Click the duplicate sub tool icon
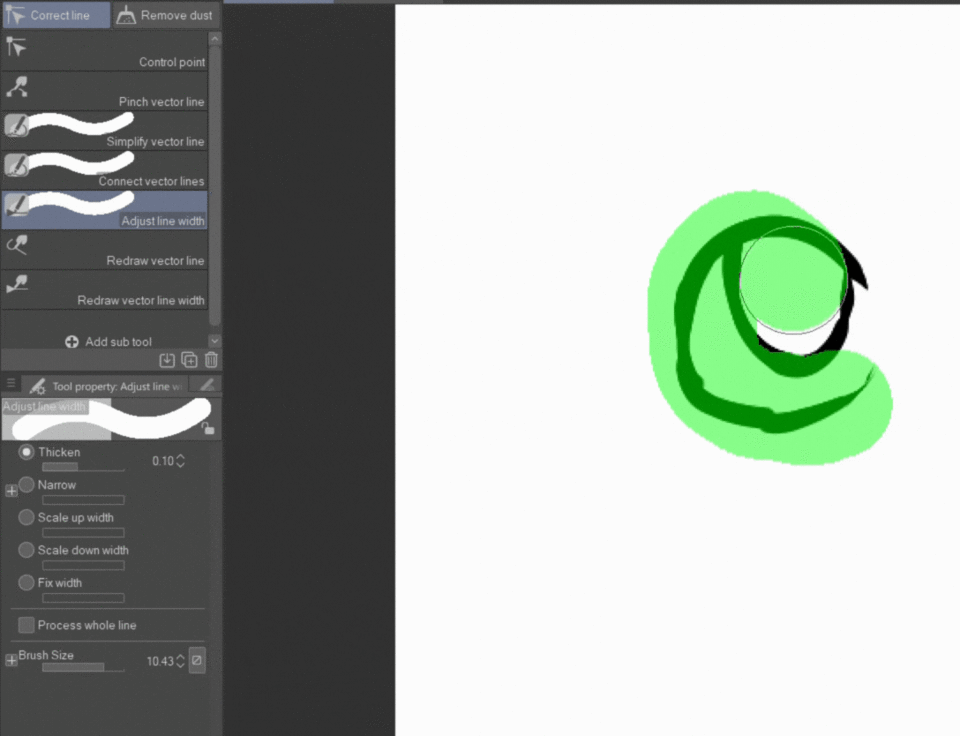960x736 pixels. tap(189, 360)
